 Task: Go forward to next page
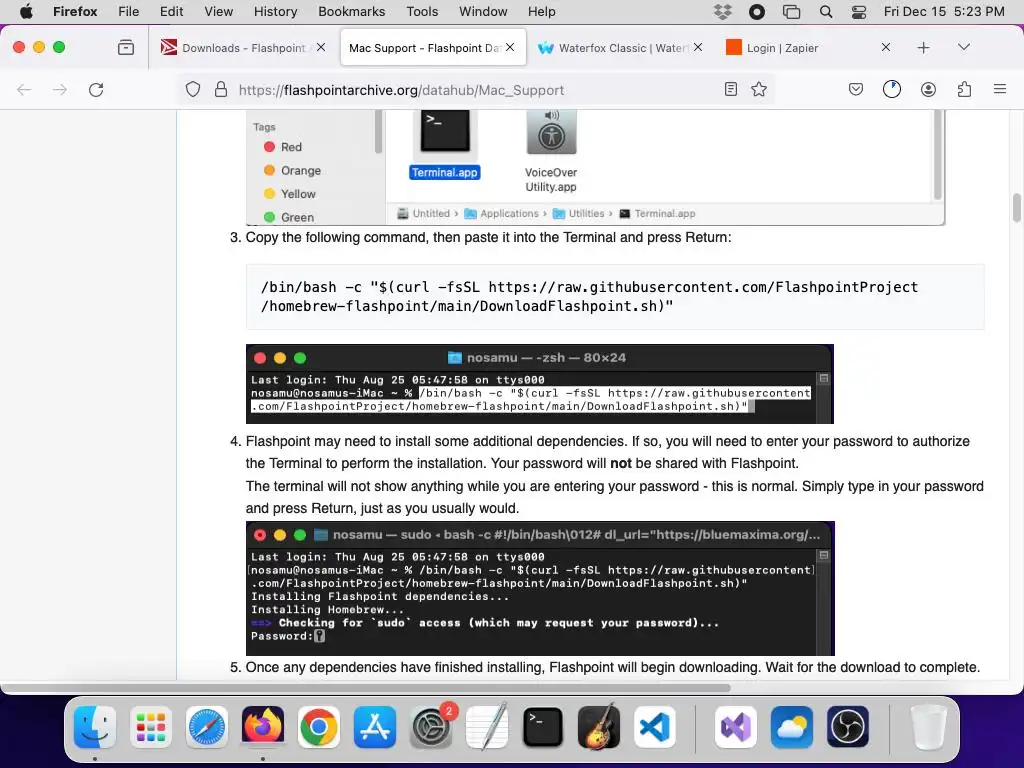(60, 89)
